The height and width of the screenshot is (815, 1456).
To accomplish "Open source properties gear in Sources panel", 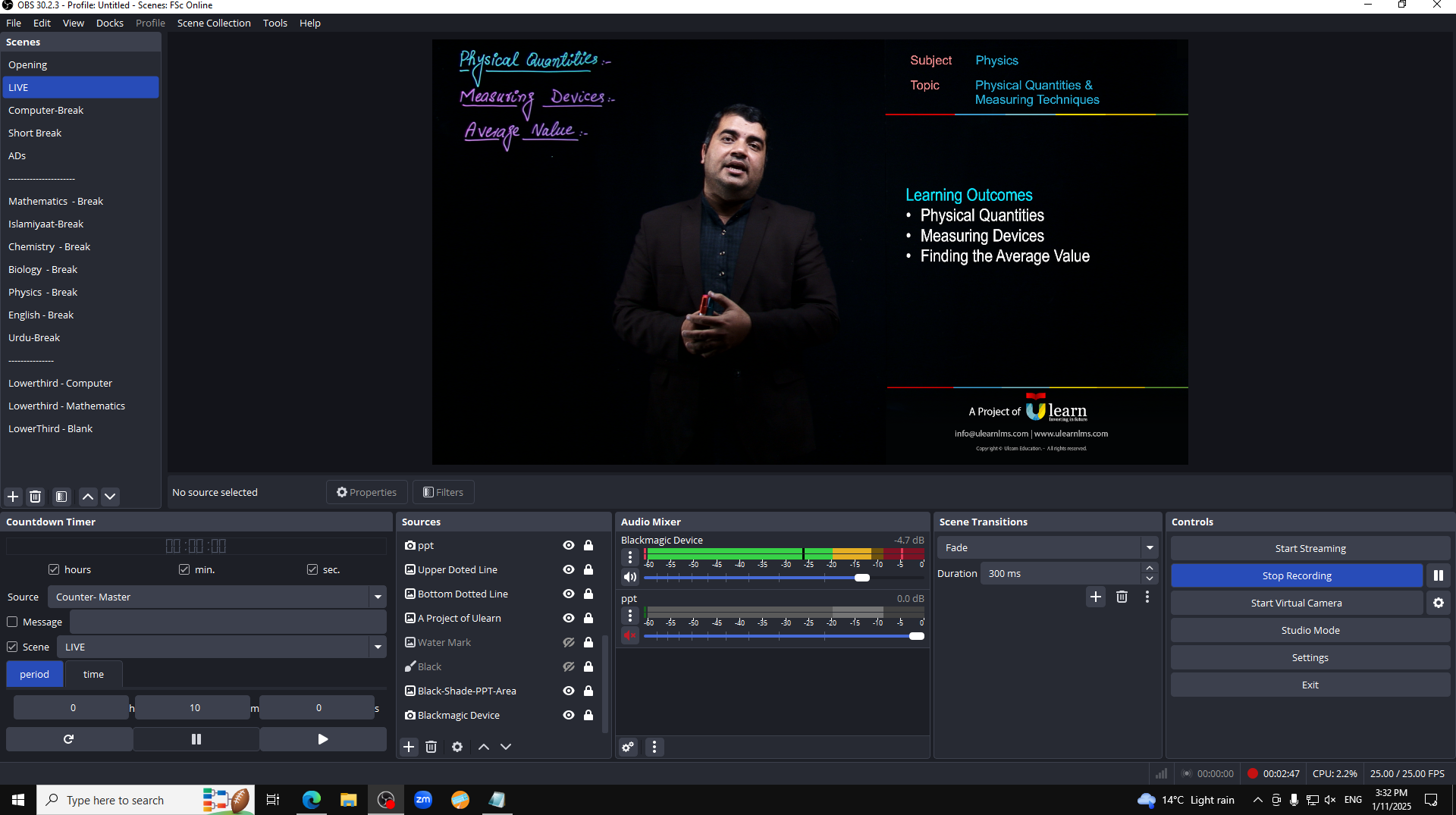I will (457, 747).
